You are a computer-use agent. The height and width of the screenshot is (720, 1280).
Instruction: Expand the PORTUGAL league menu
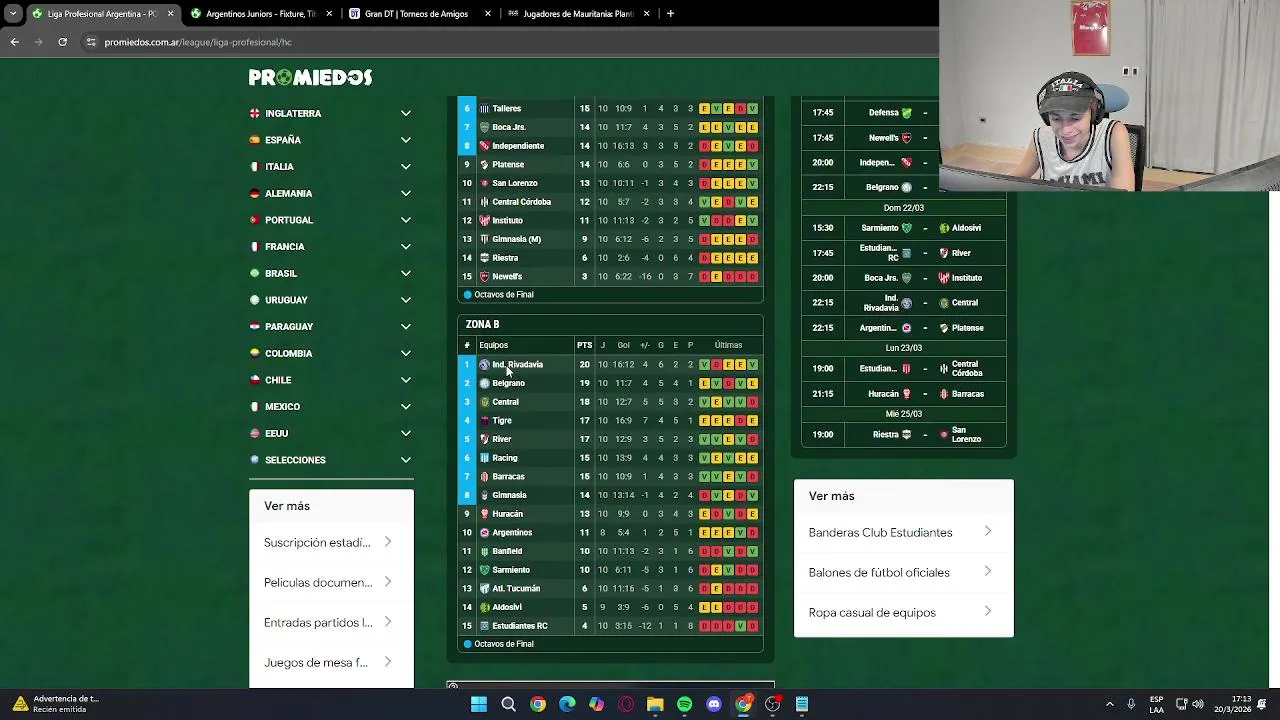331,220
